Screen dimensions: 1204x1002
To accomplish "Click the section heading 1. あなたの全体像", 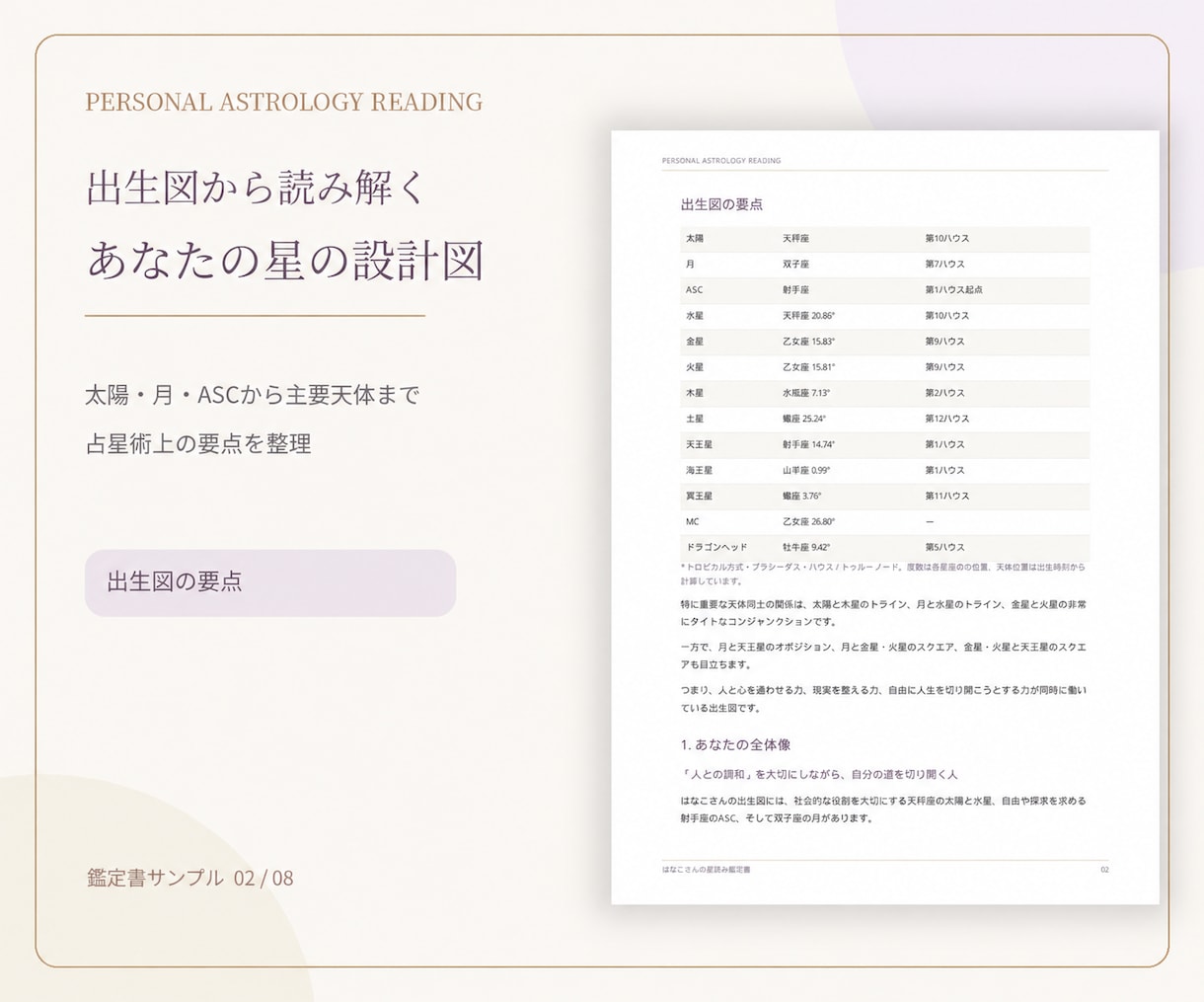I will [x=735, y=744].
